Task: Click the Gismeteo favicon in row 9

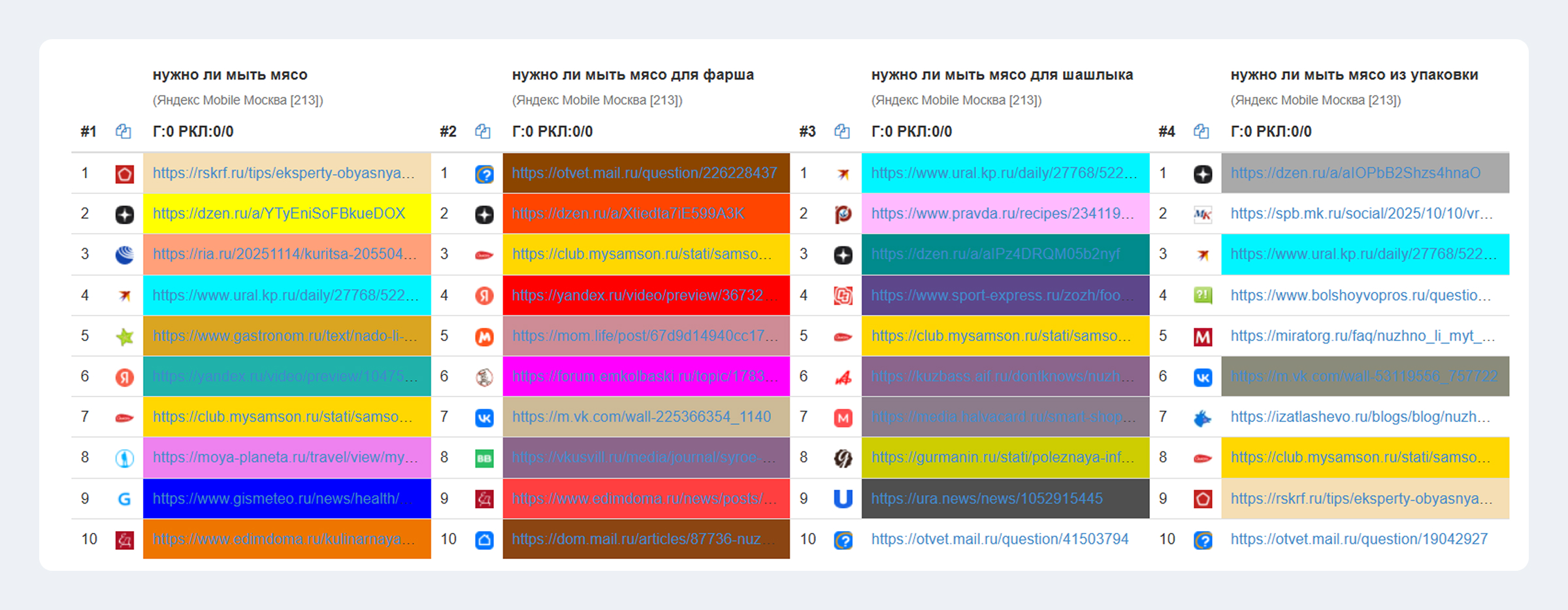Action: [x=124, y=499]
